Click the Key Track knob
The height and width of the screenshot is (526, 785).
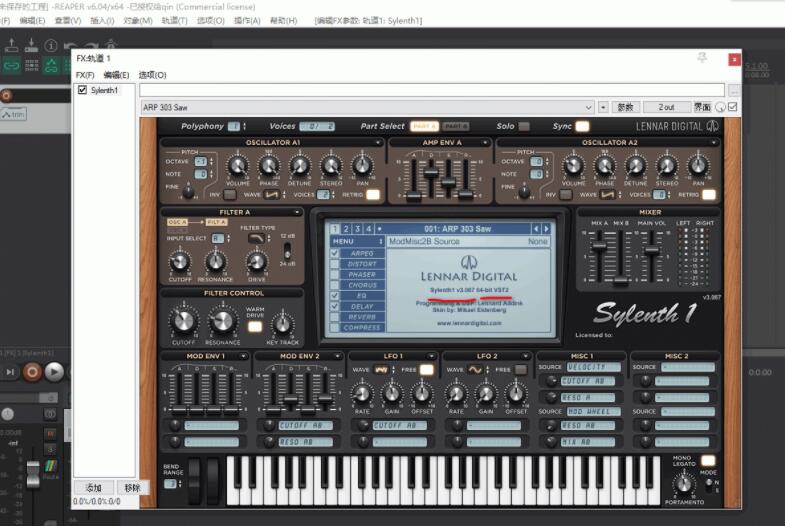[283, 324]
